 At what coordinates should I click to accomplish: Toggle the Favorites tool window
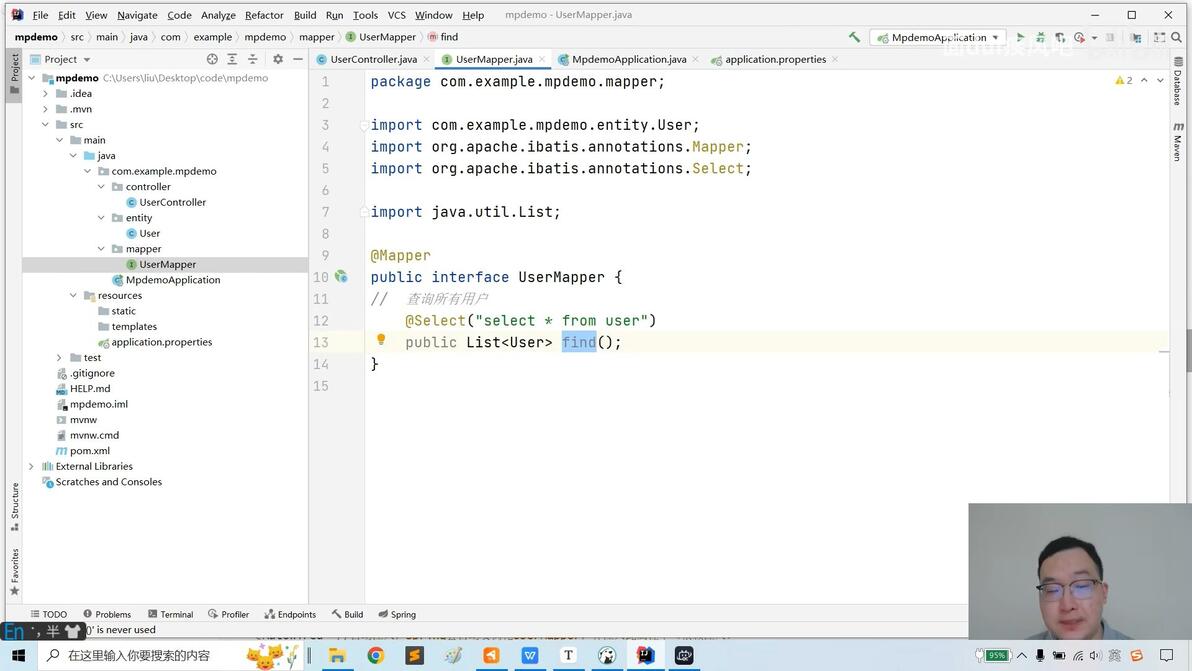(x=14, y=571)
